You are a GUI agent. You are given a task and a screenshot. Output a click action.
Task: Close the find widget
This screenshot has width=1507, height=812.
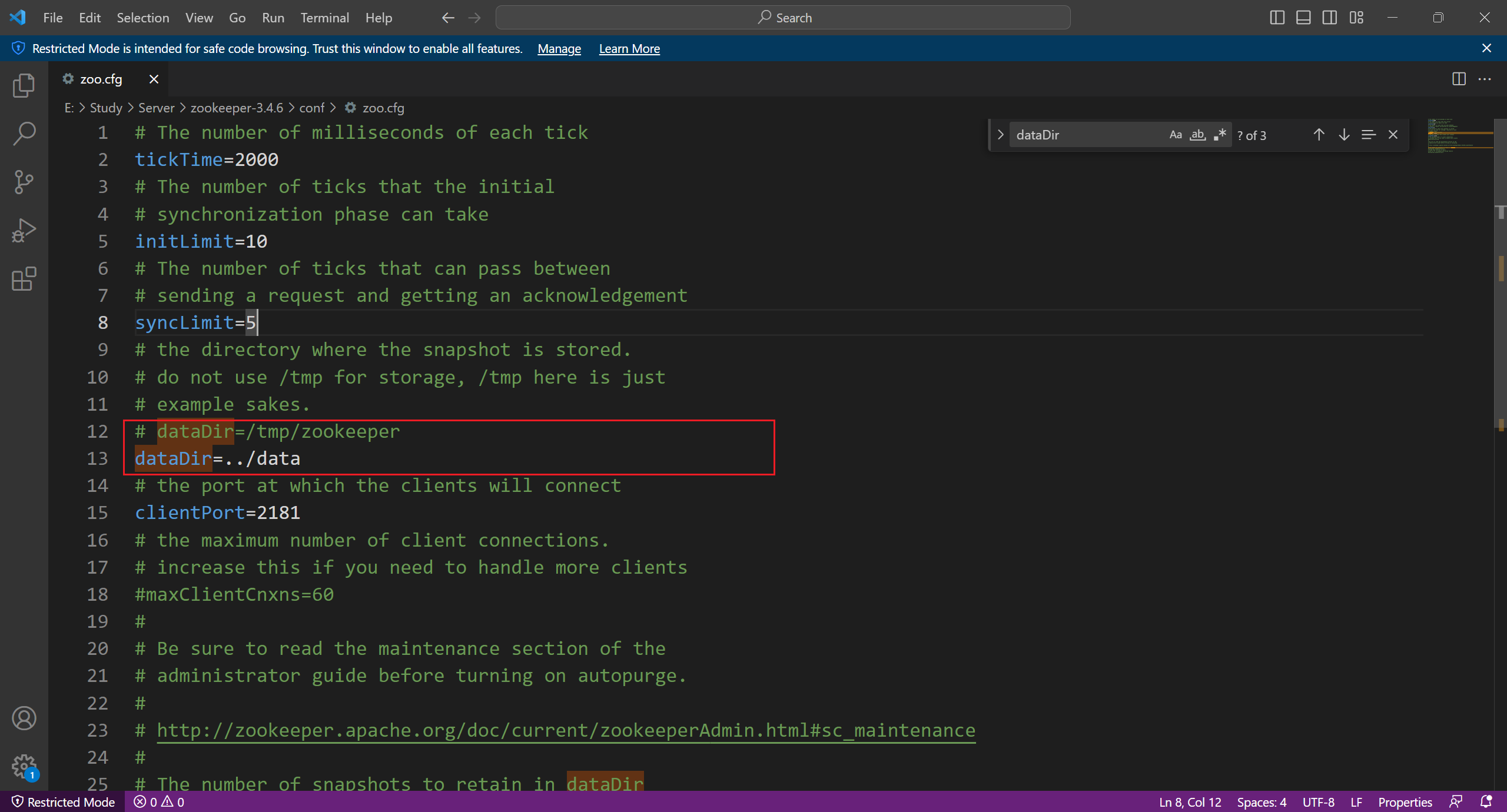pyautogui.click(x=1393, y=135)
